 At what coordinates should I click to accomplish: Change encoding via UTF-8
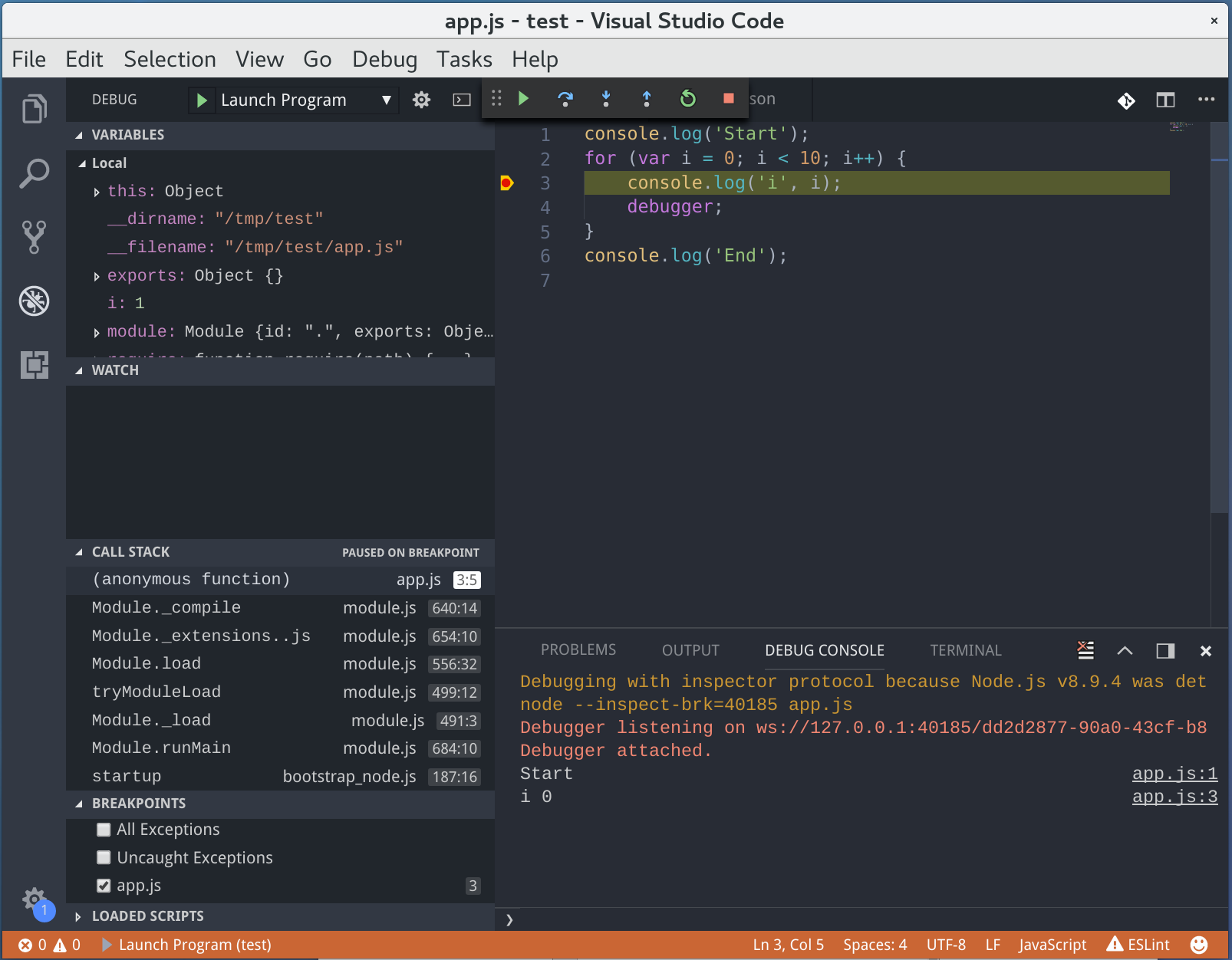coord(946,945)
